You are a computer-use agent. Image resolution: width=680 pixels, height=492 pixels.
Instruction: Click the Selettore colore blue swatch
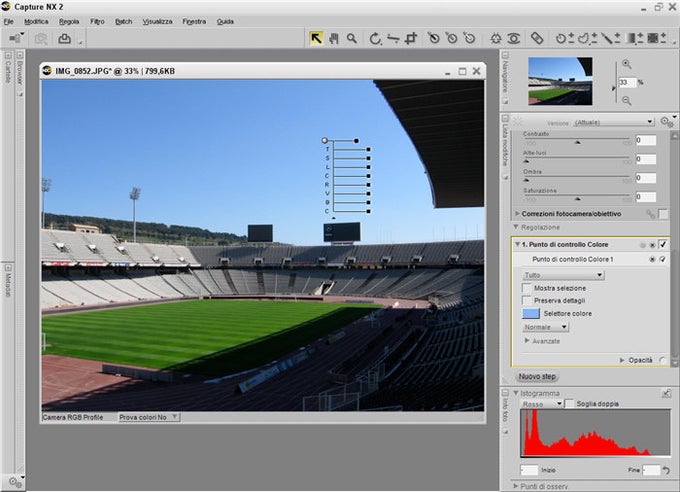click(x=531, y=313)
